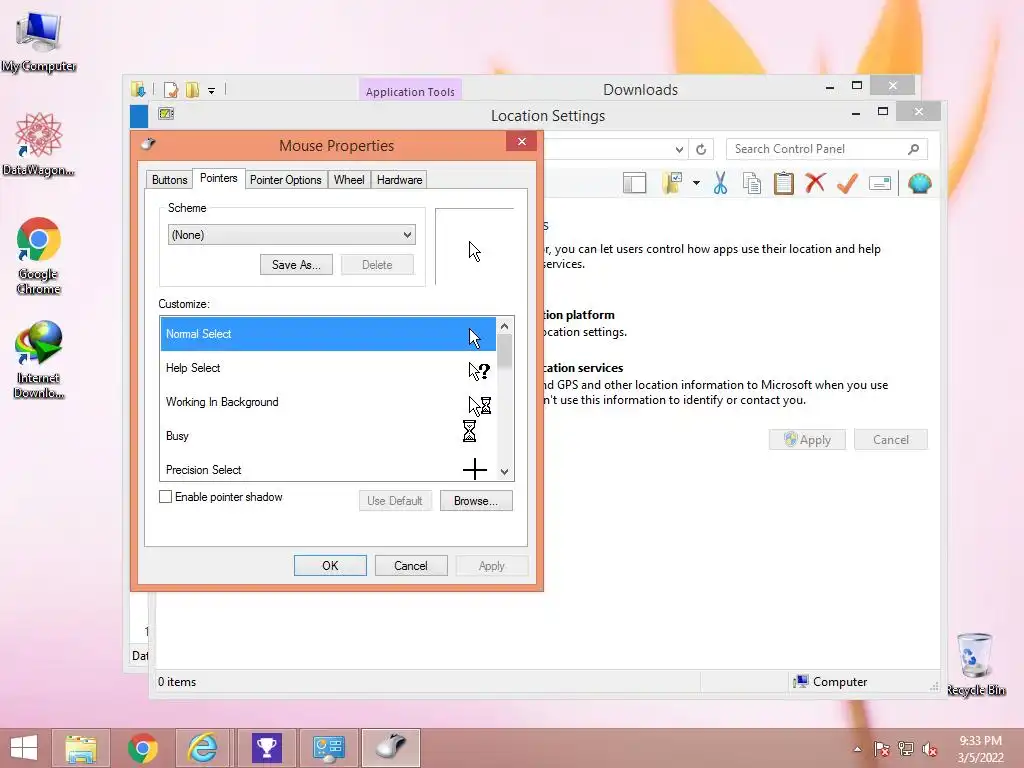Click the Customize list scrollbar thumb
This screenshot has width=1024, height=768.
point(504,353)
